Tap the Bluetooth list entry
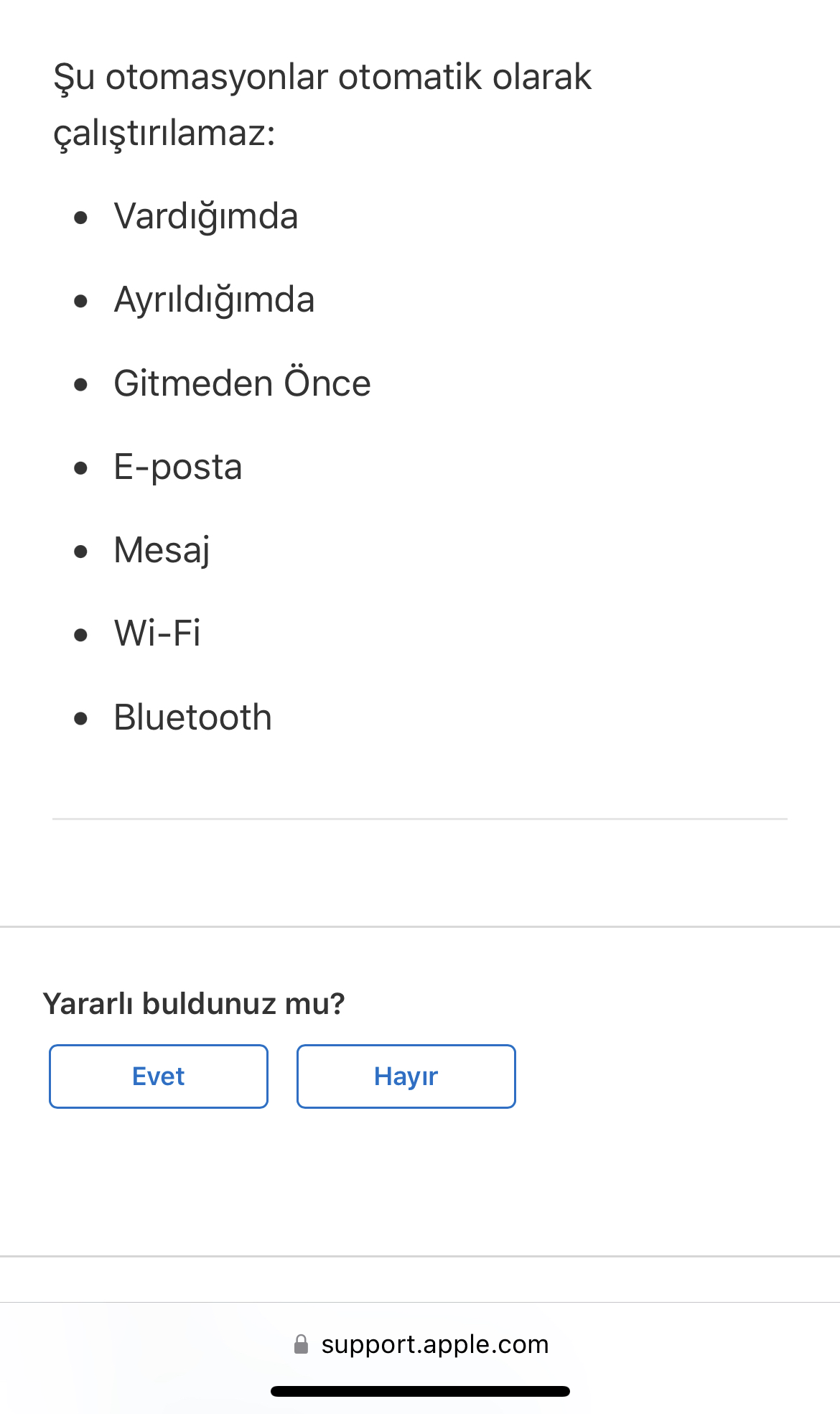Viewport: 840px width, 1414px height. (x=193, y=717)
